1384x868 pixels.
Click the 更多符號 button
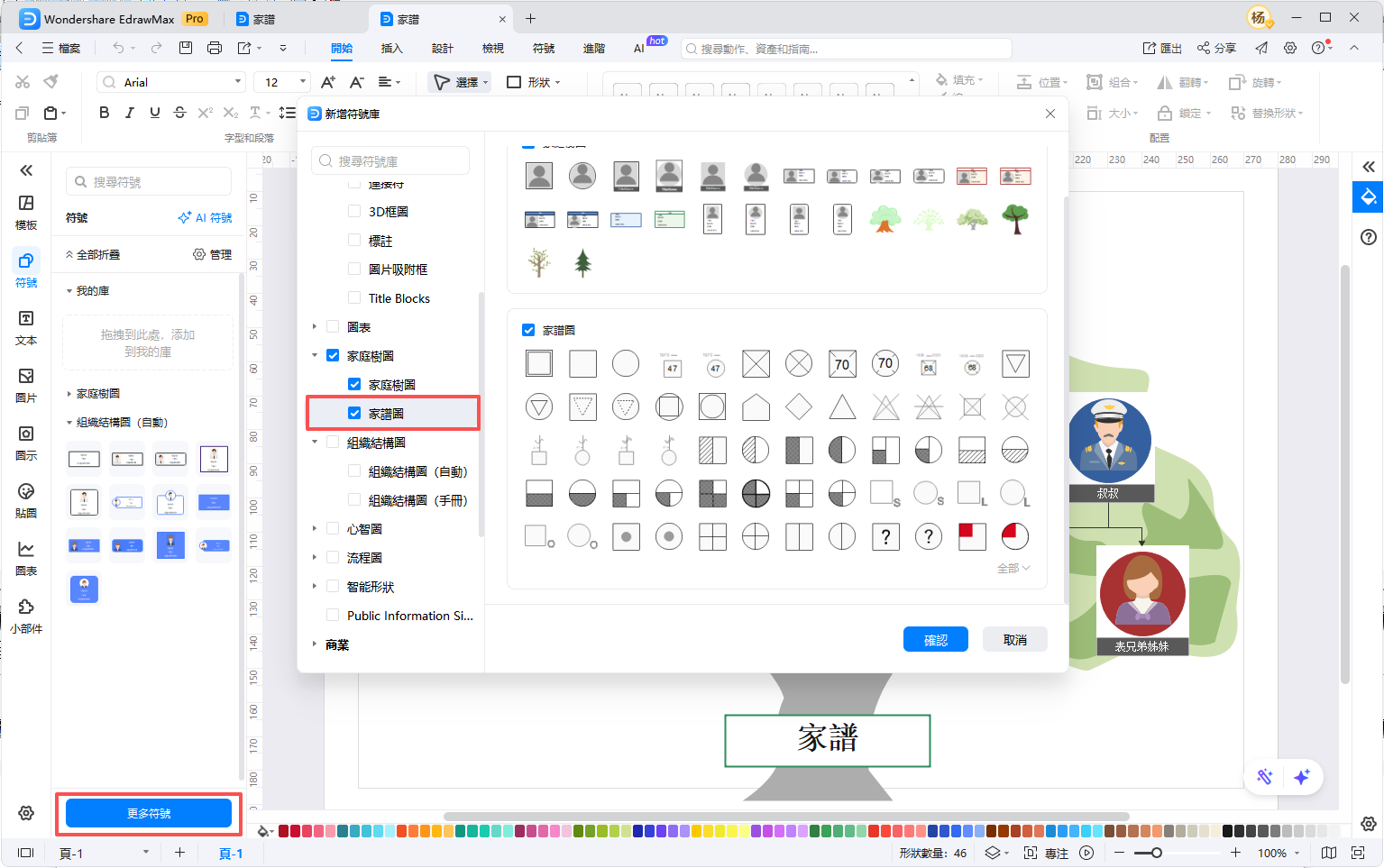coord(149,813)
